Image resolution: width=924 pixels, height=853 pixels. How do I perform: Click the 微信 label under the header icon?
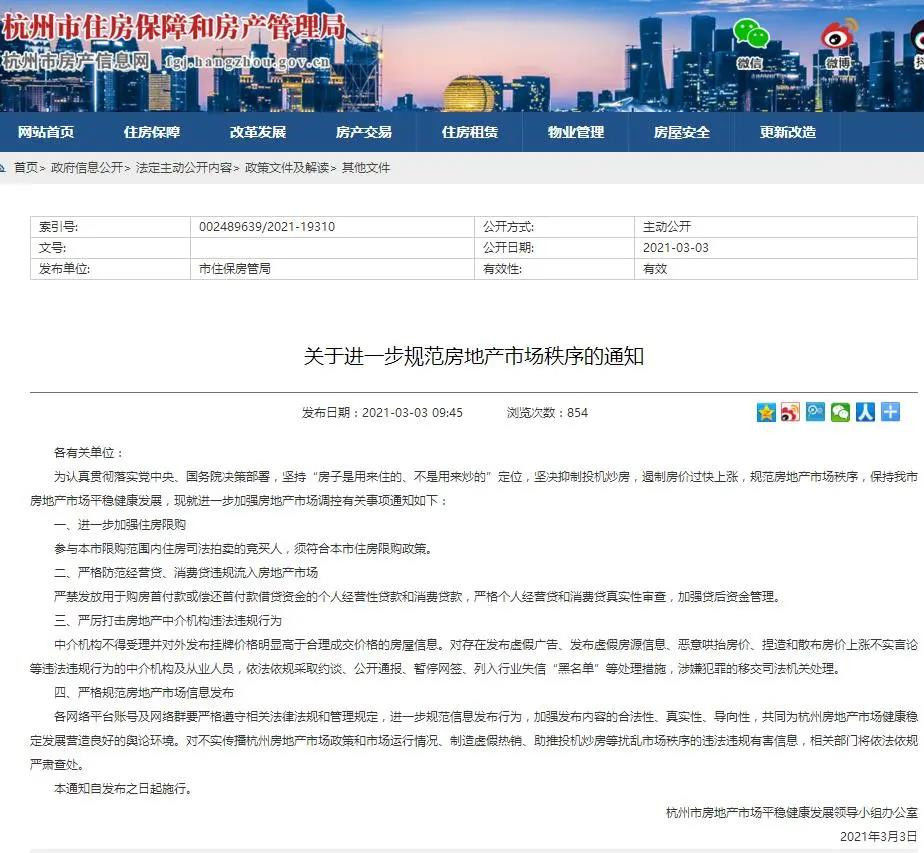click(749, 62)
